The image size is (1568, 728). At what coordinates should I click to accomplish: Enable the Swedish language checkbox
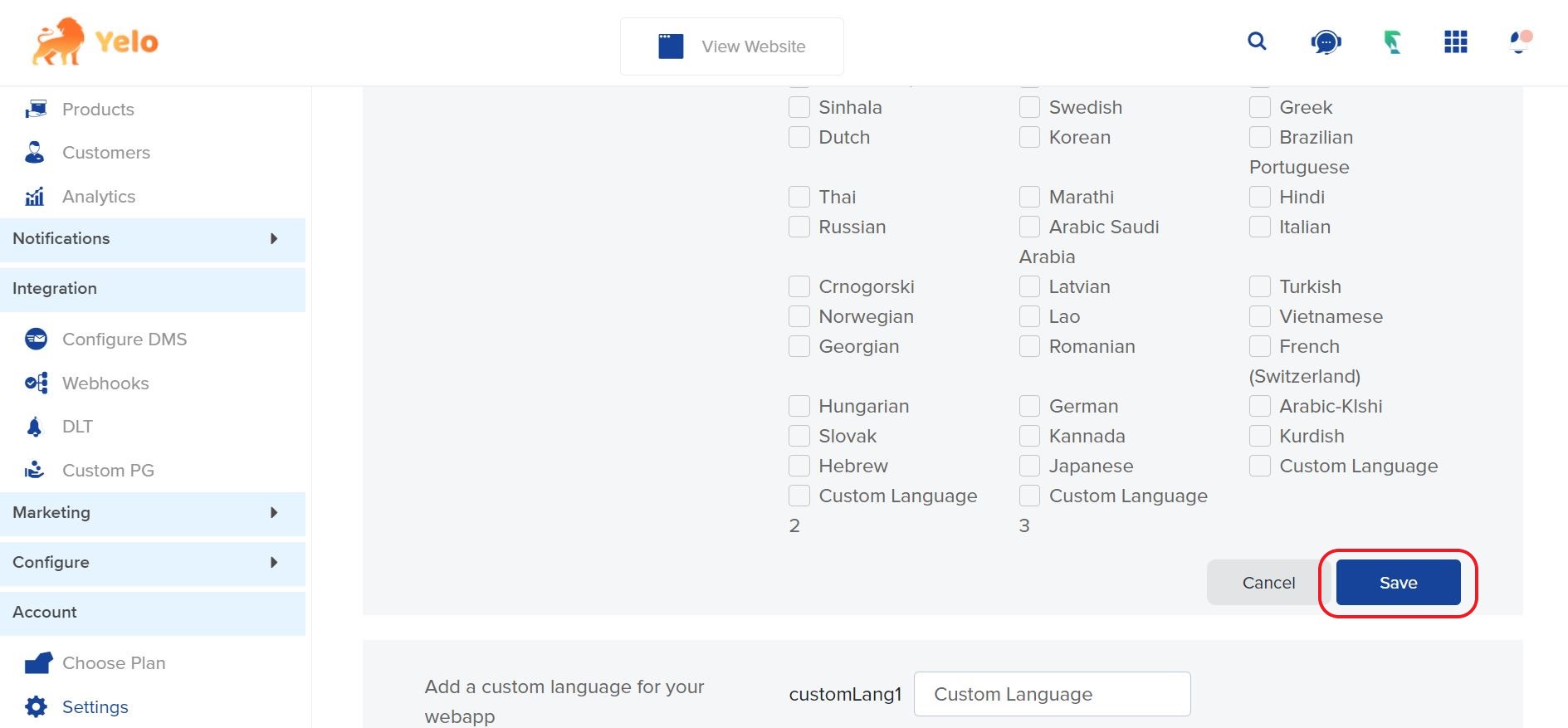(1029, 107)
